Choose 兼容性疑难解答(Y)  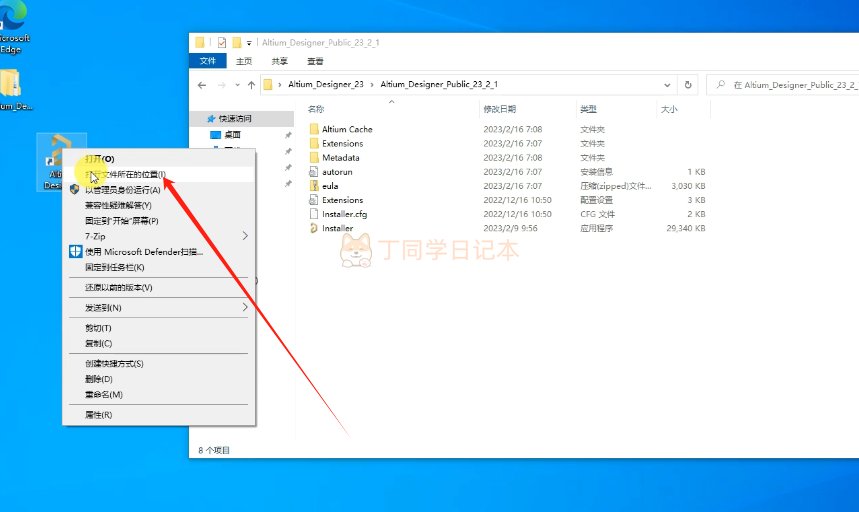(x=159, y=205)
